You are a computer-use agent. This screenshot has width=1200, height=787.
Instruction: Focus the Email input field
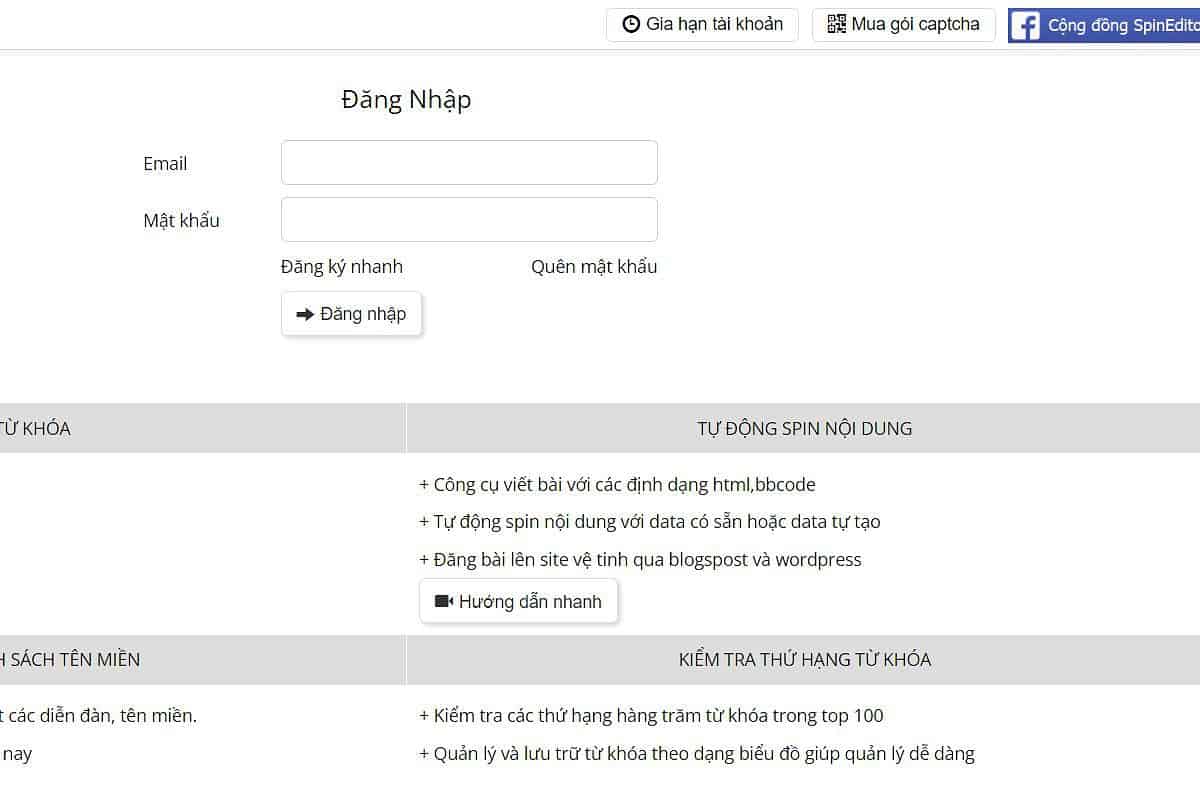[469, 163]
